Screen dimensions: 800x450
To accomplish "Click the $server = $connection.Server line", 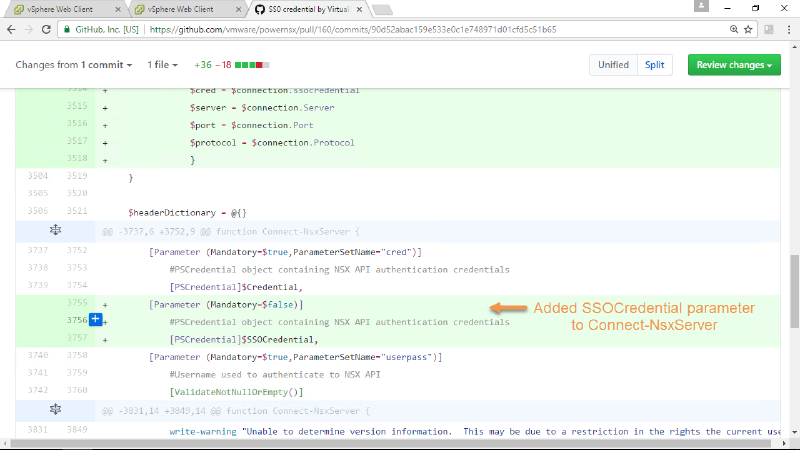I will [262, 108].
